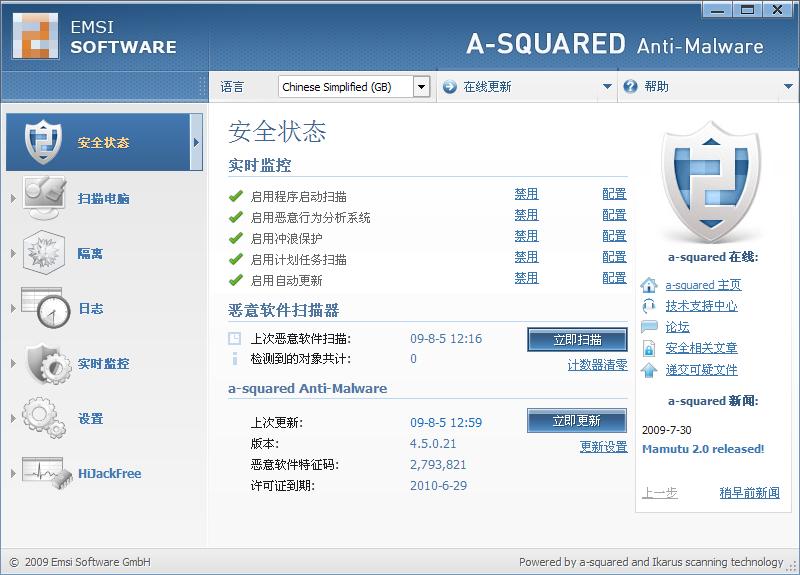Select 扫描电脑 sidebar label
The height and width of the screenshot is (575, 800).
click(x=104, y=198)
